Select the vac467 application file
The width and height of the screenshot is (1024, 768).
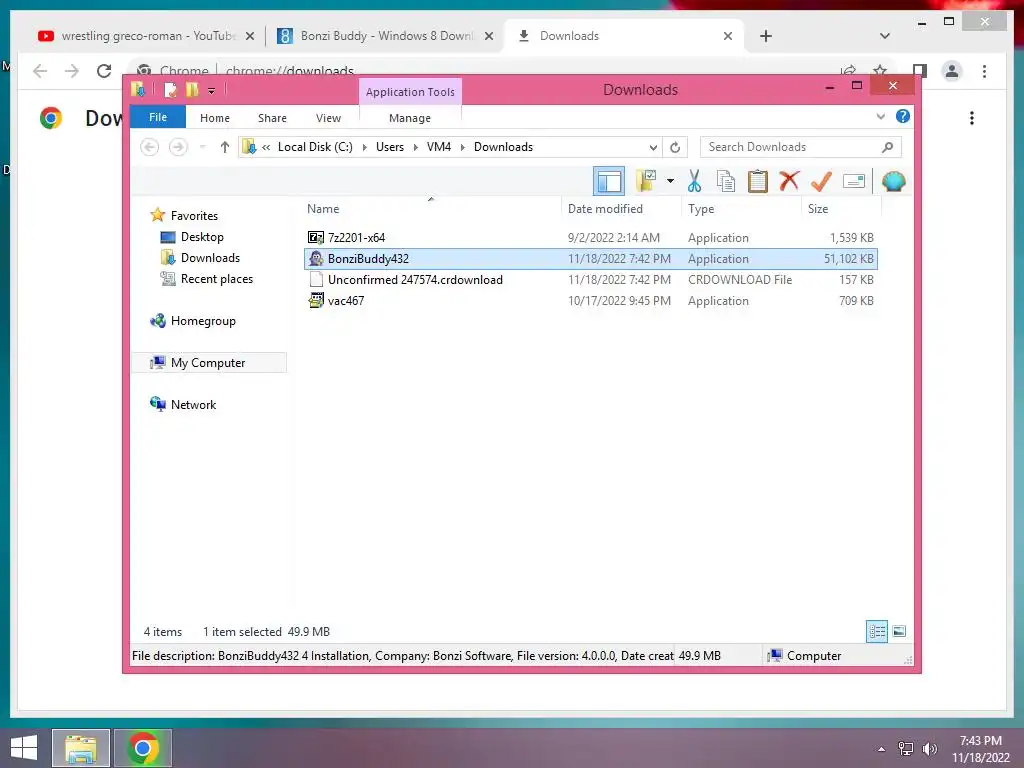(590, 300)
